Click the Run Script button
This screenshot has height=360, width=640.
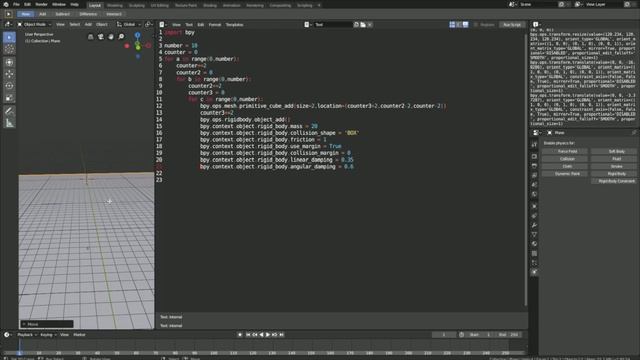(512, 24)
